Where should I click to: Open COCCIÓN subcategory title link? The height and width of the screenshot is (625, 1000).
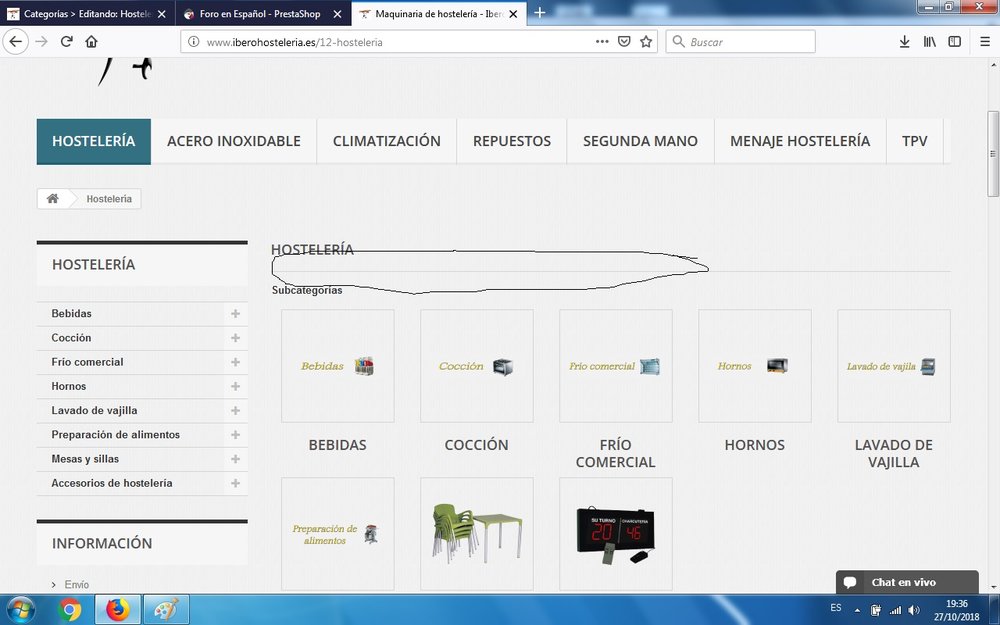point(476,445)
